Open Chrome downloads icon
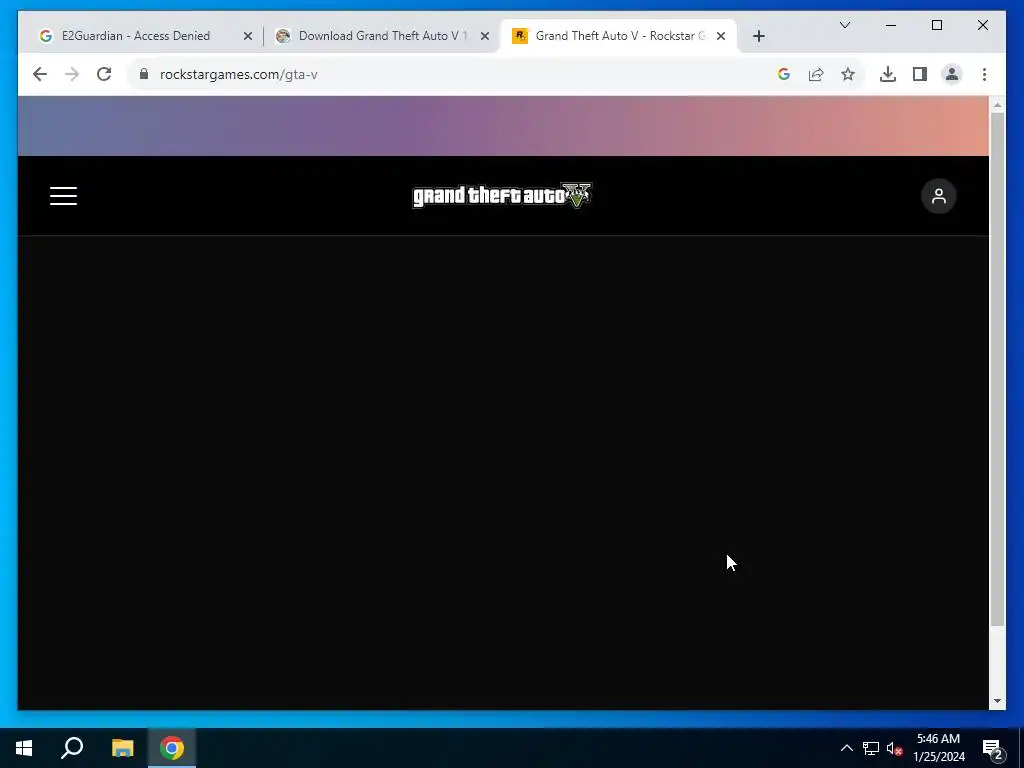 coord(888,74)
